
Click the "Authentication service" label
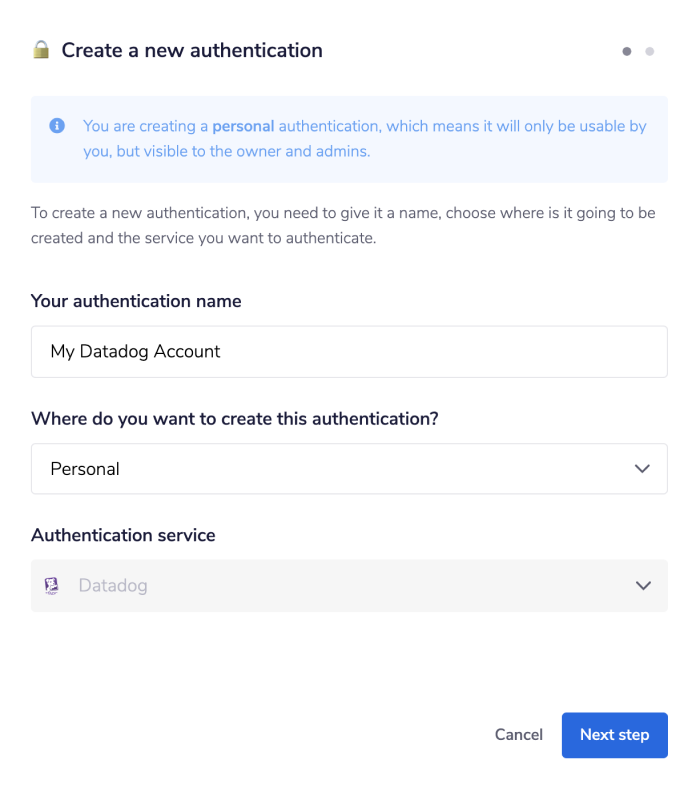point(123,535)
